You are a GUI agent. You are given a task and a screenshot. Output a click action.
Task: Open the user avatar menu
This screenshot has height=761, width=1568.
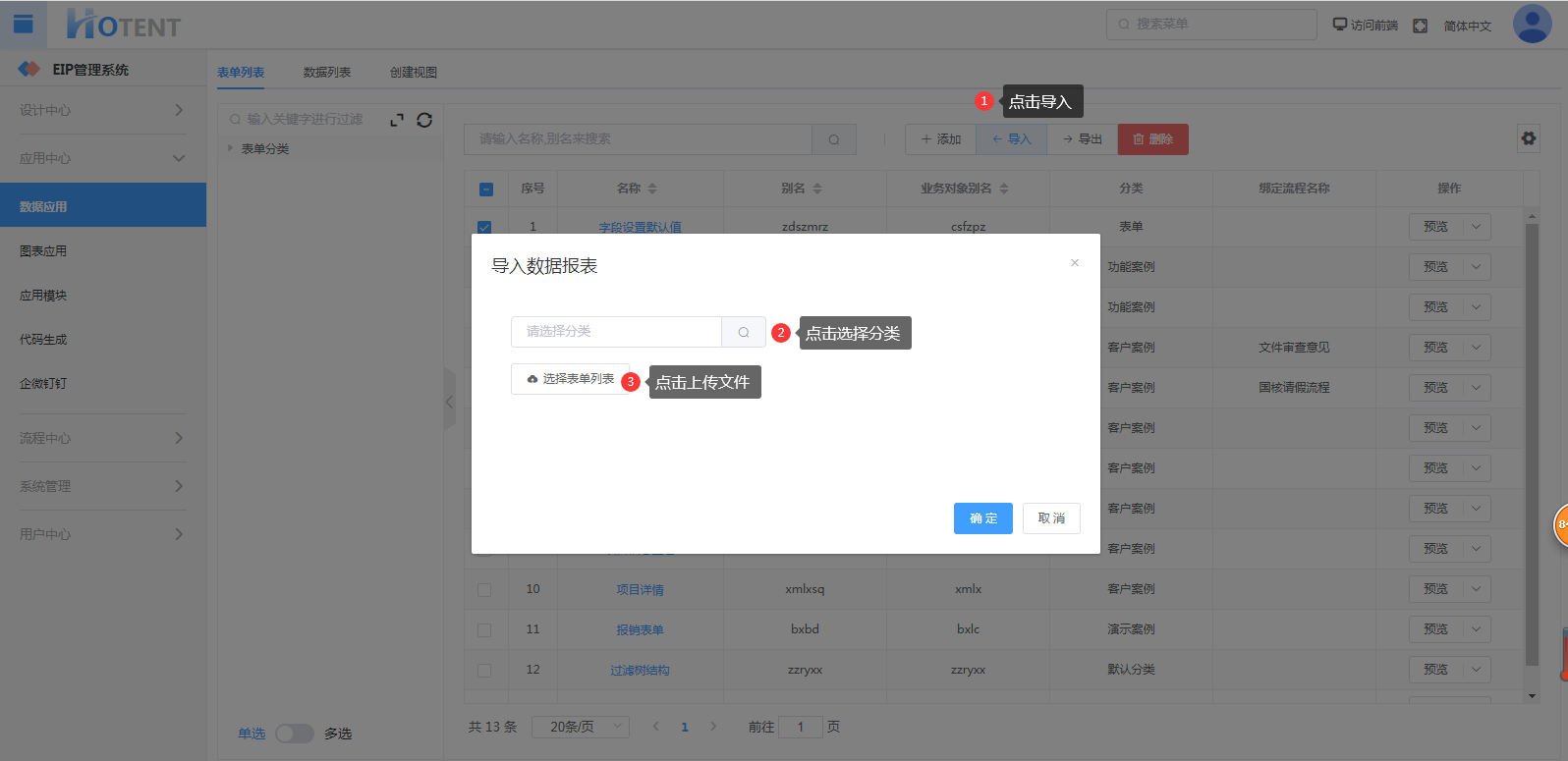tap(1532, 25)
